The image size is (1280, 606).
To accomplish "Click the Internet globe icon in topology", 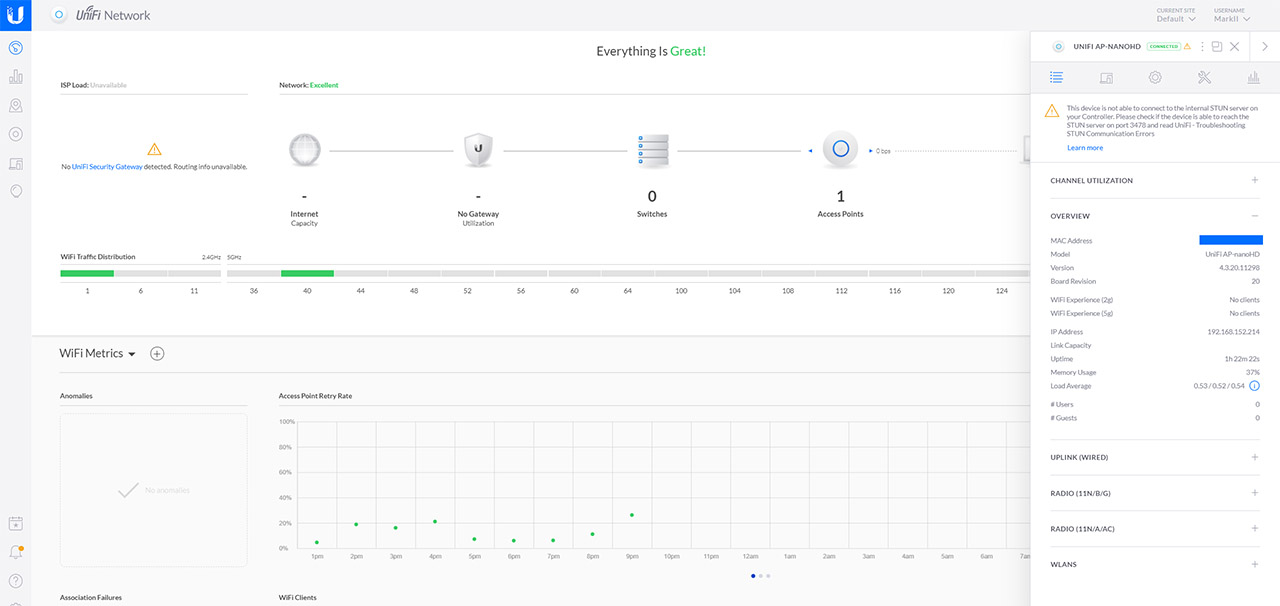I will (x=304, y=150).
